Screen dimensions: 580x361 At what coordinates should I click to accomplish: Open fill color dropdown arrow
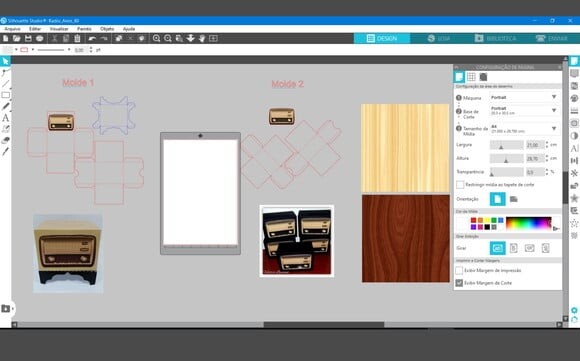pos(16,50)
